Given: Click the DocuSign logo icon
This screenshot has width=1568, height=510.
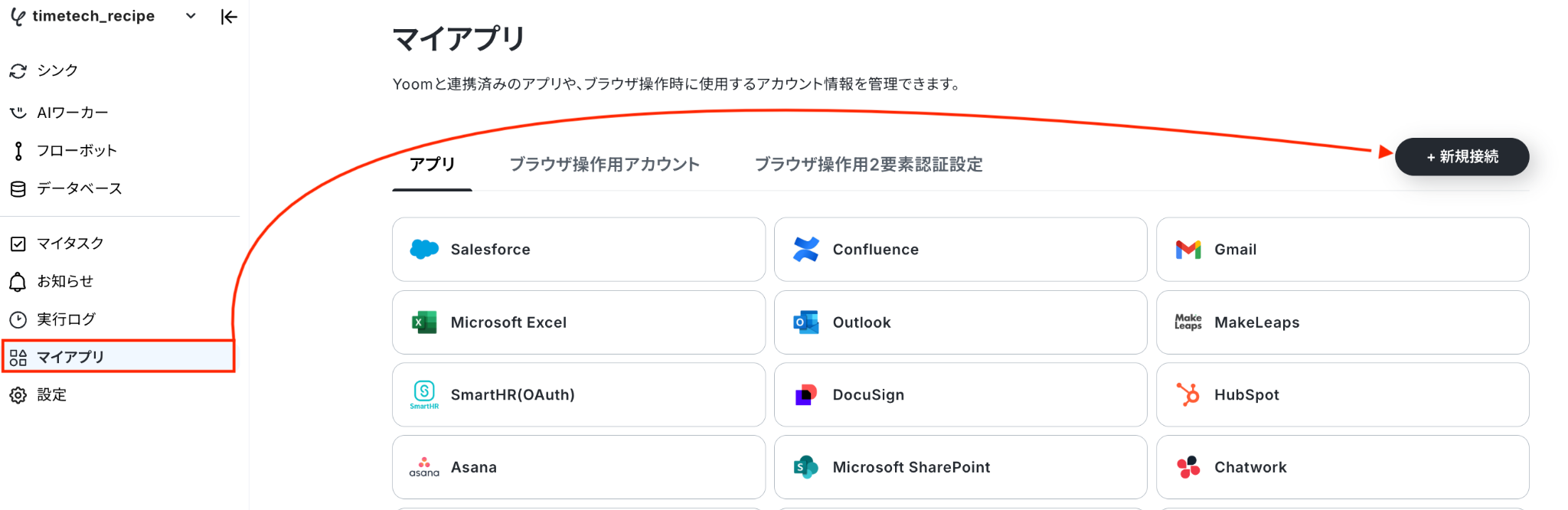Looking at the screenshot, I should click(x=806, y=394).
